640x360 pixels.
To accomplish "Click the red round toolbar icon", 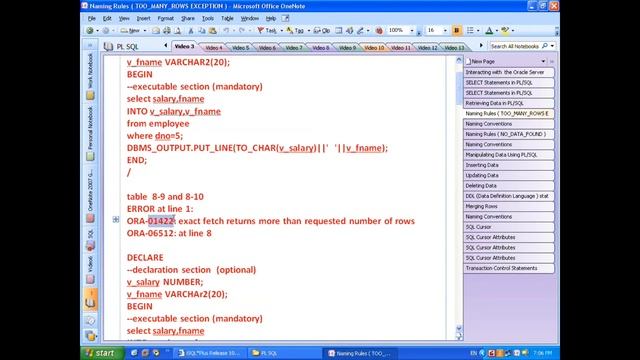I will click(379, 31).
